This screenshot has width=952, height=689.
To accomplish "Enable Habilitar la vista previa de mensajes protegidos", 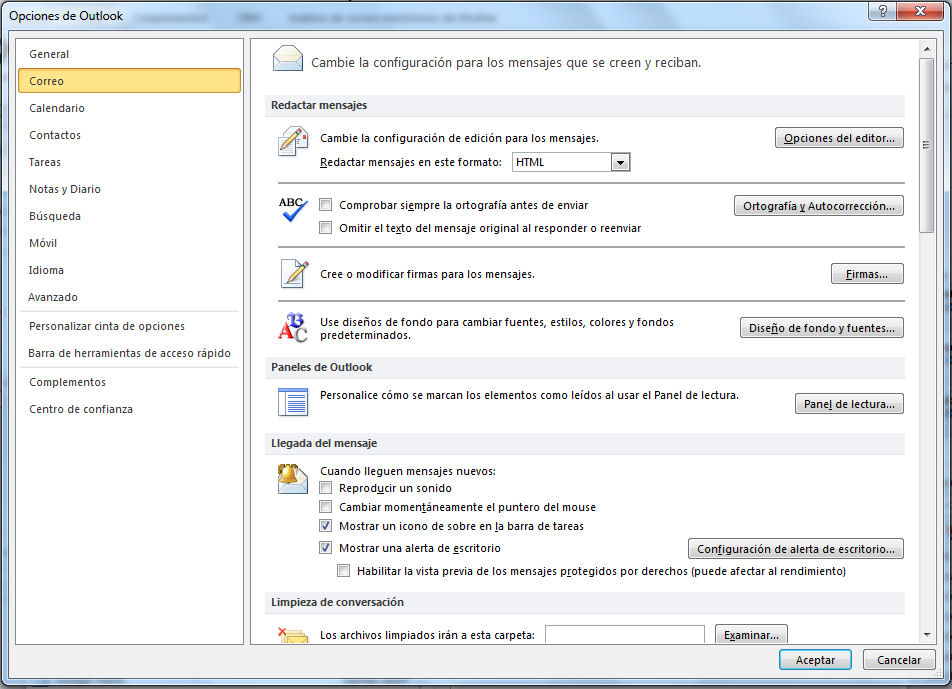I will pos(344,571).
